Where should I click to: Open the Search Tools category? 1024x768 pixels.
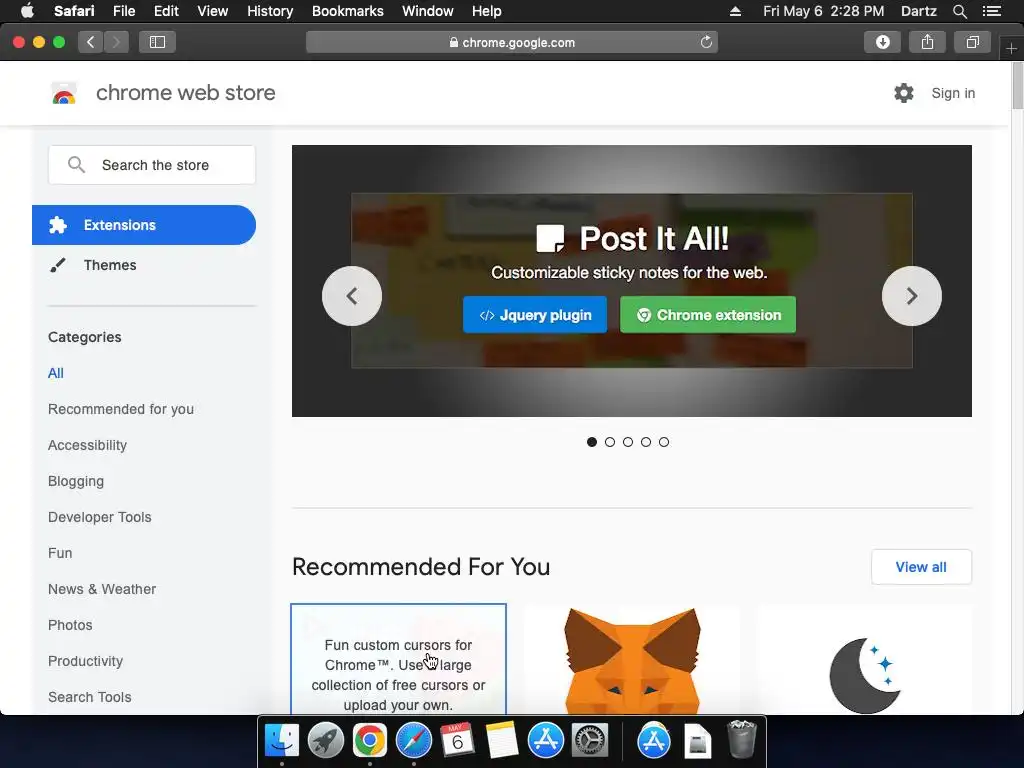click(89, 697)
